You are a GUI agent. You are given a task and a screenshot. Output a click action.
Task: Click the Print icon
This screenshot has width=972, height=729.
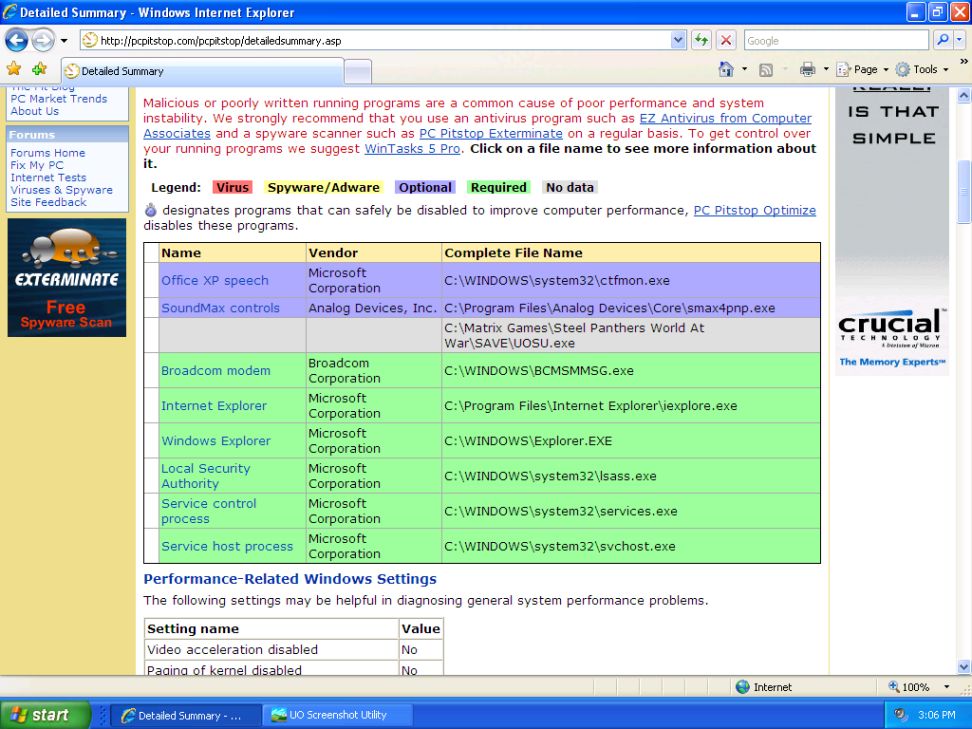tap(807, 69)
